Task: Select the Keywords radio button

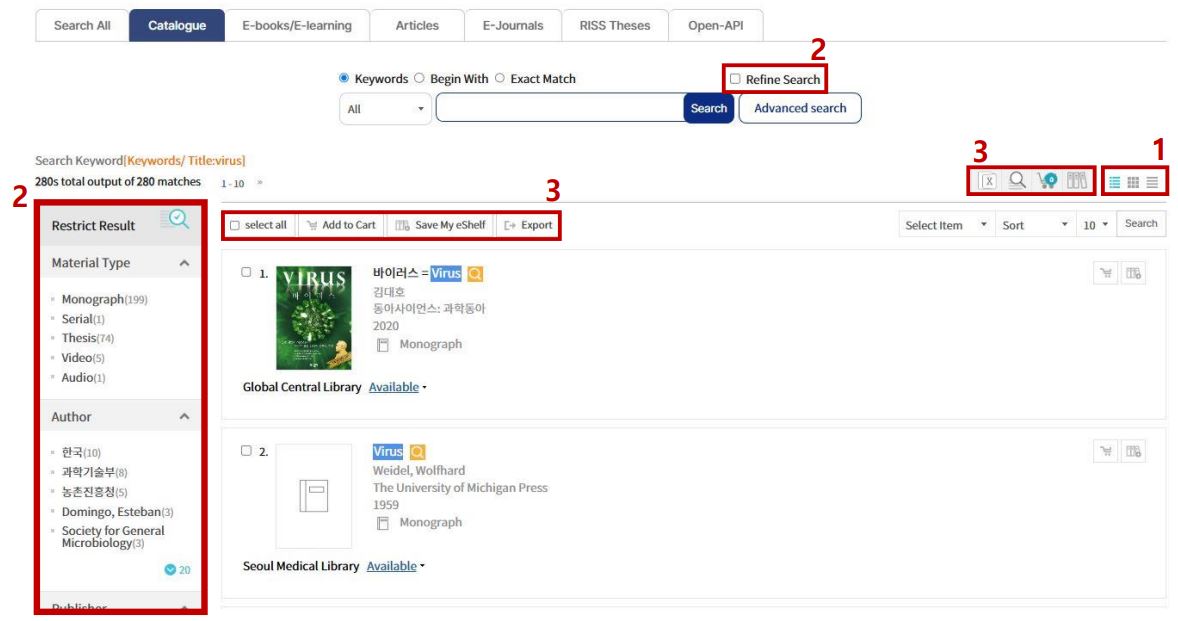Action: tap(344, 78)
